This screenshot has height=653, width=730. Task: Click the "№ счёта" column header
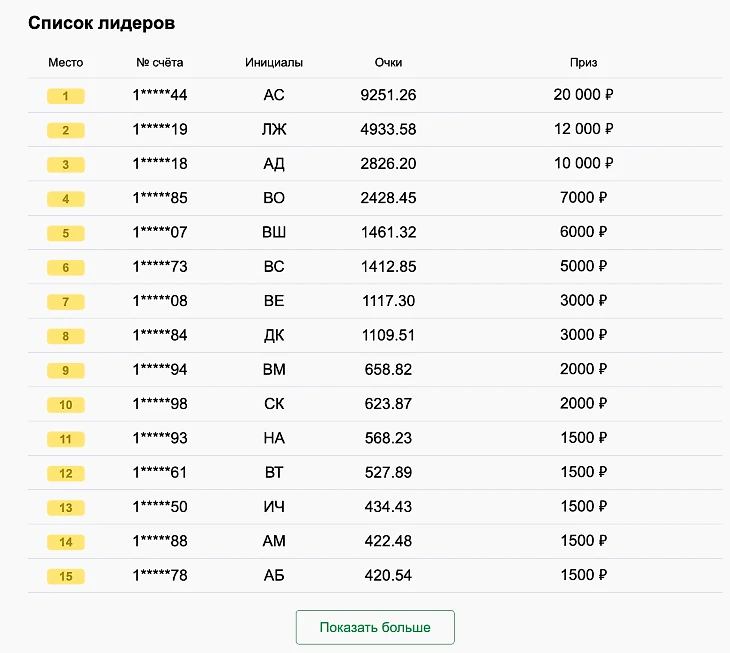[x=160, y=63]
